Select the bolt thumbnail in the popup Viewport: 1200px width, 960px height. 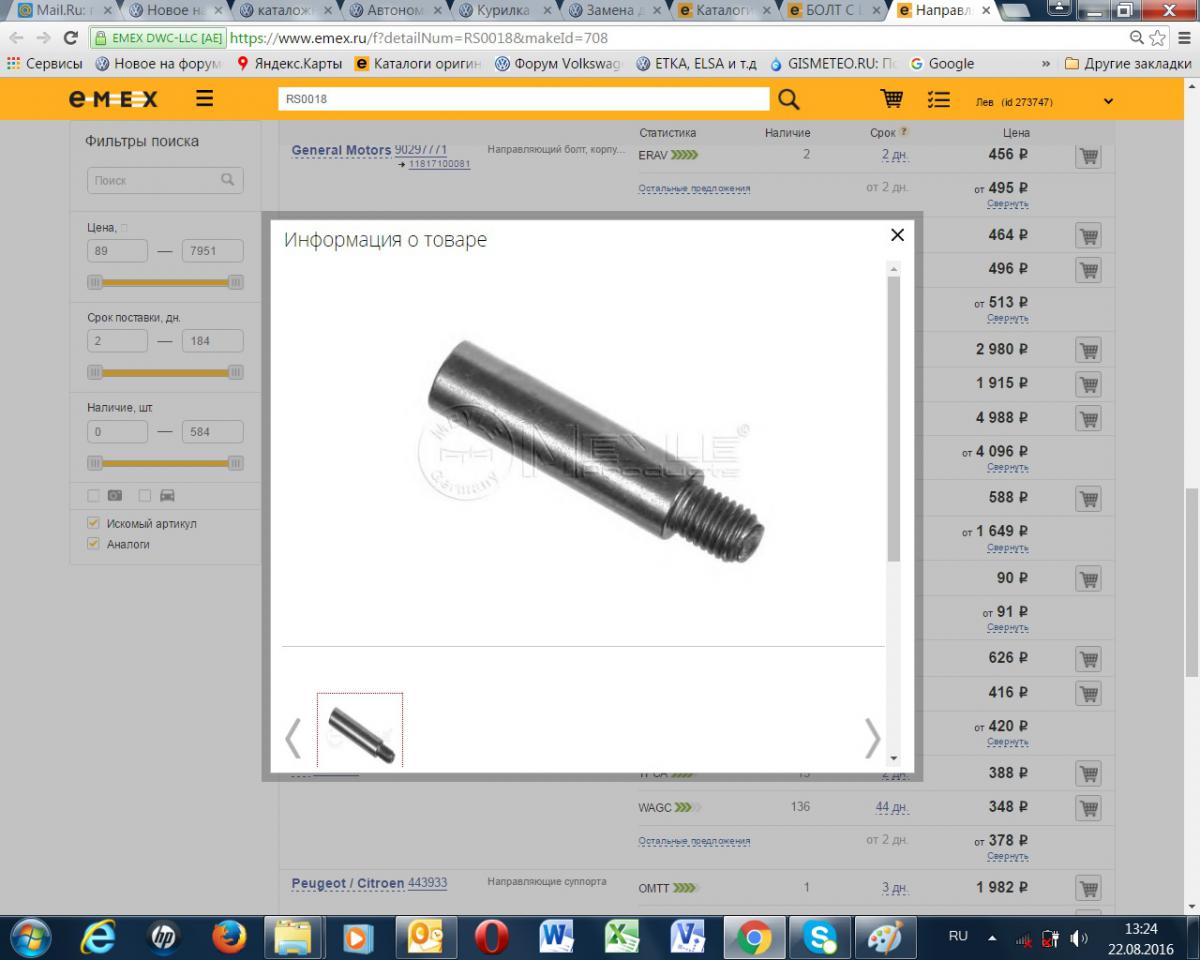pyautogui.click(x=360, y=730)
